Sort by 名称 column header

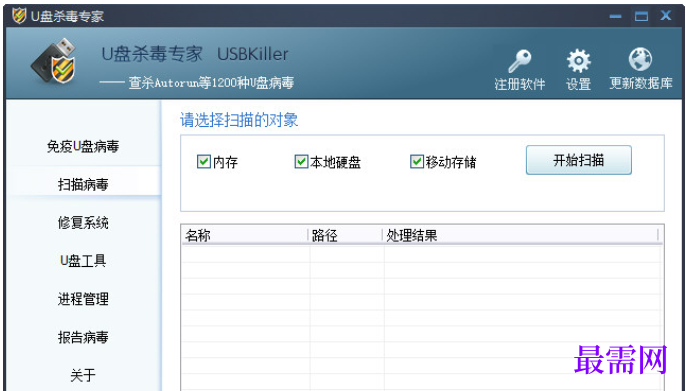coord(245,236)
